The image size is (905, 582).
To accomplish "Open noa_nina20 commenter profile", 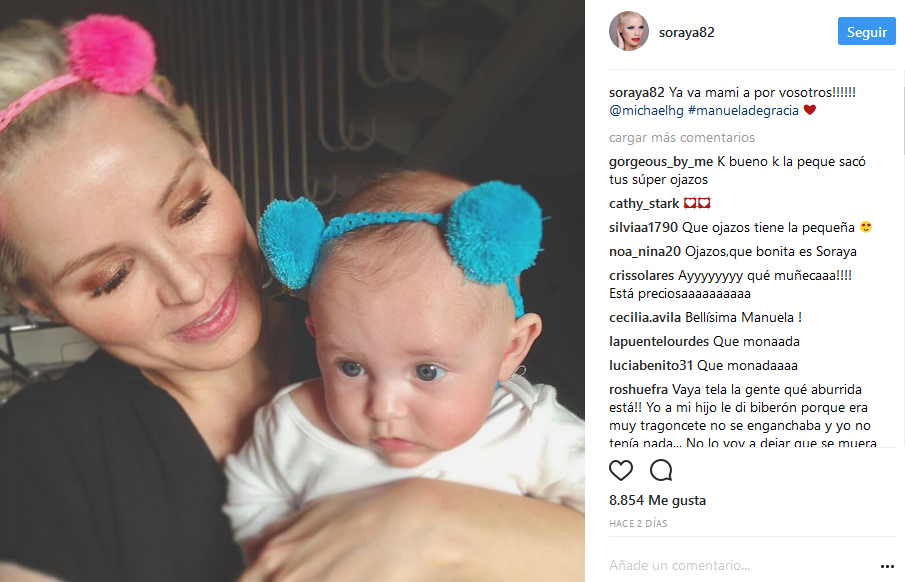I will coord(645,252).
